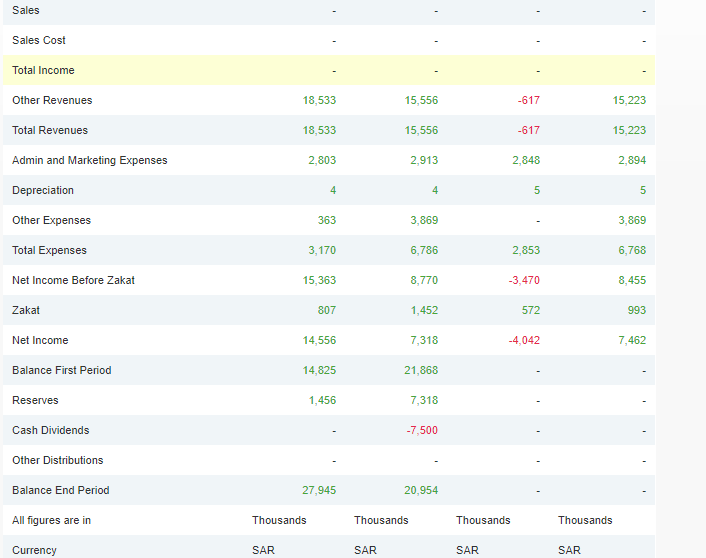
Task: Click Total Expenses value 3,170
Action: tap(322, 250)
